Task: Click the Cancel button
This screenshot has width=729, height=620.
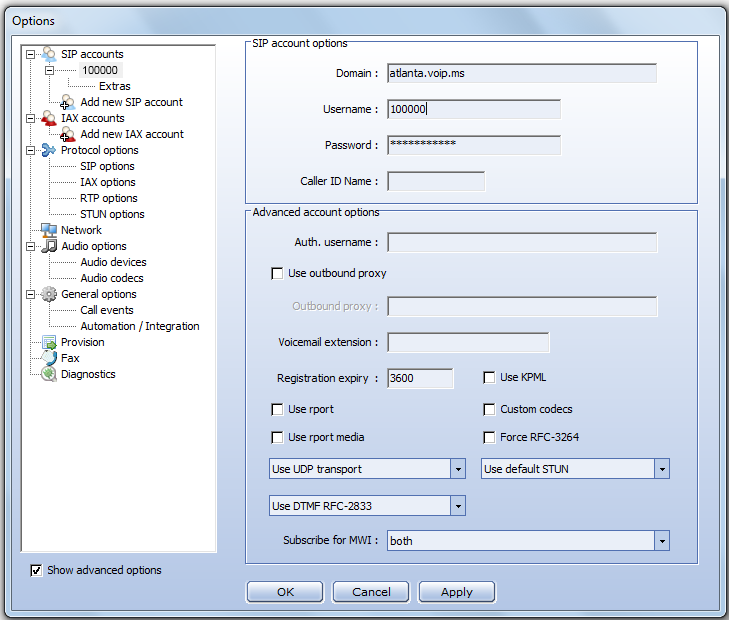Action: (371, 592)
